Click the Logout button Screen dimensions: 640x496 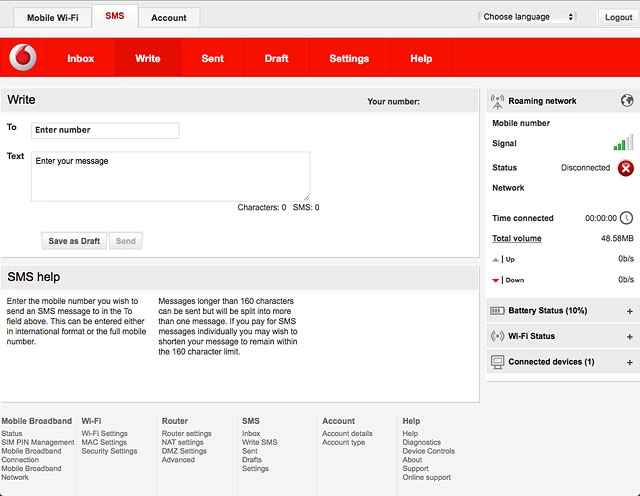617,18
